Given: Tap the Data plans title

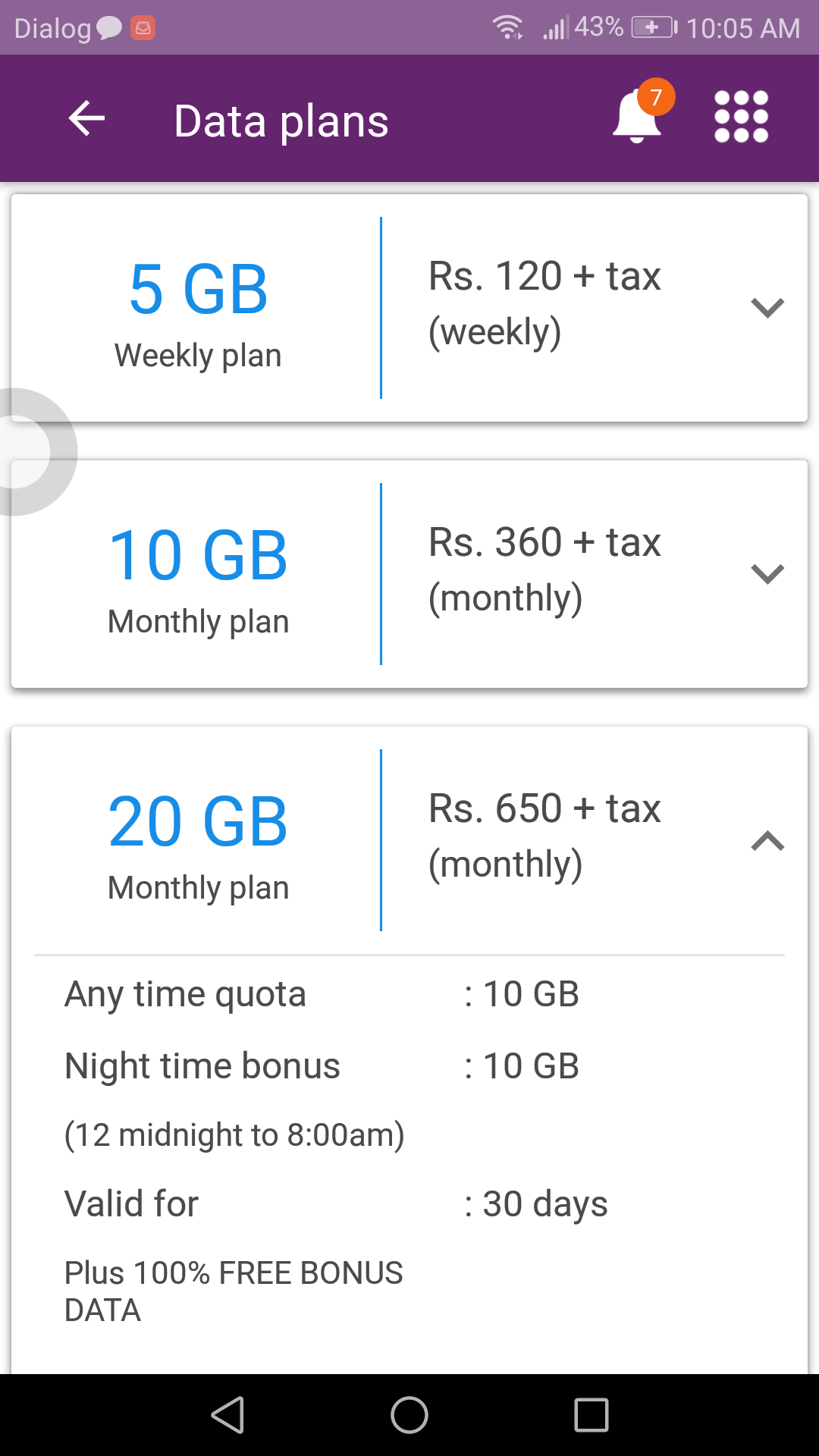Looking at the screenshot, I should 281,121.
